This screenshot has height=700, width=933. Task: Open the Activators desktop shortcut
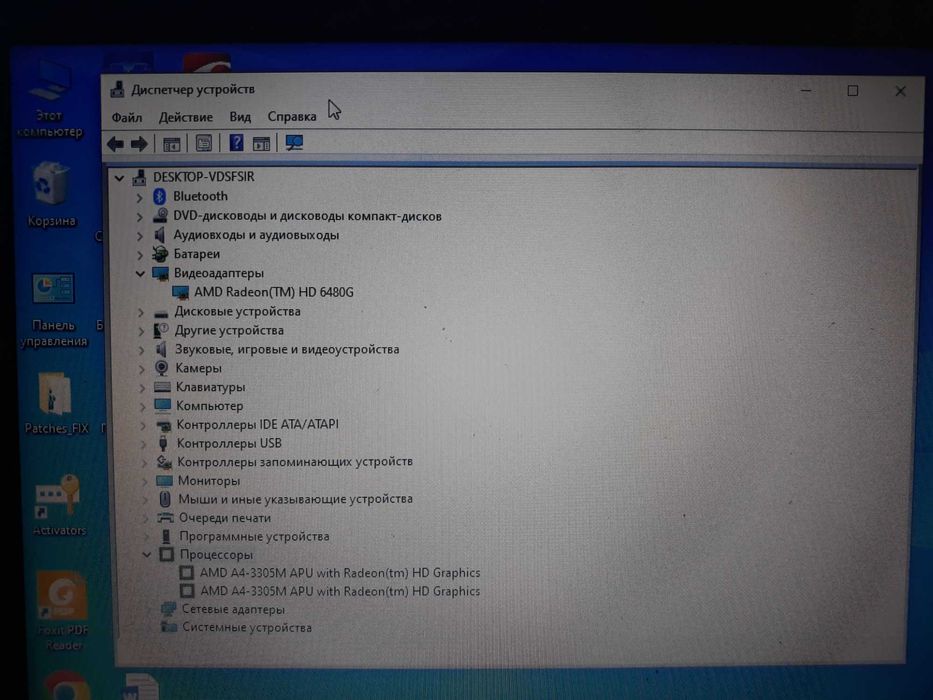[58, 505]
